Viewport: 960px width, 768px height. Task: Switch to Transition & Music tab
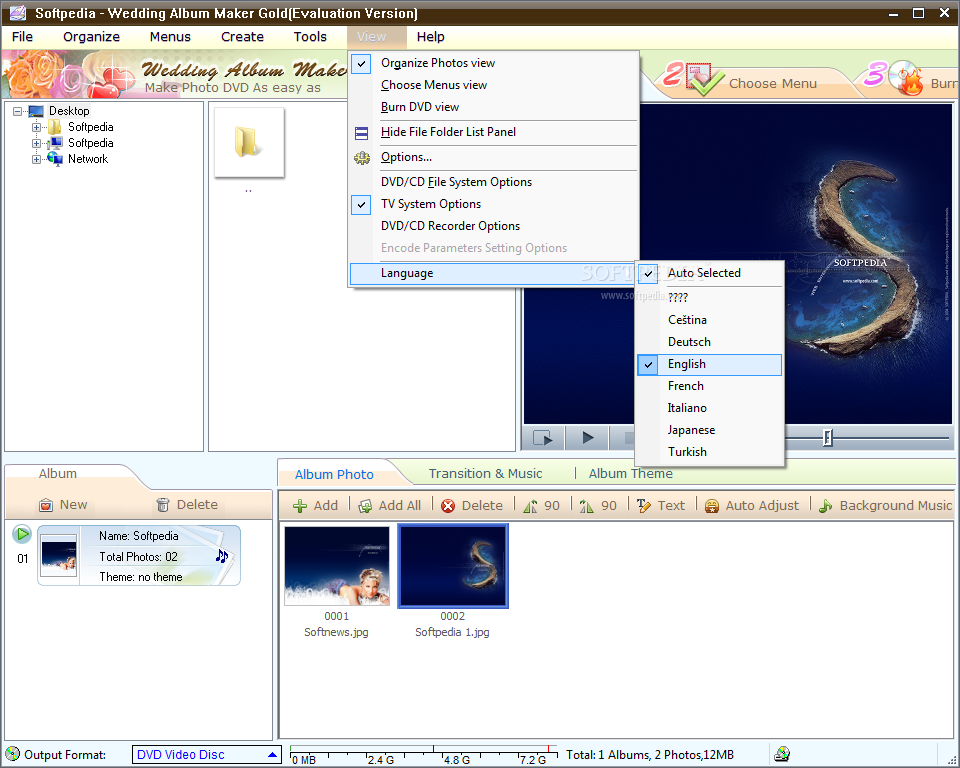coord(486,473)
